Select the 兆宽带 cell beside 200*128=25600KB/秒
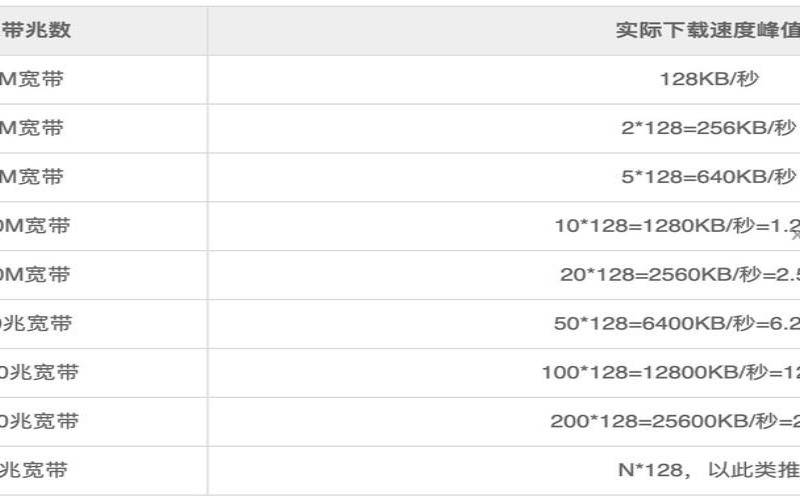 coord(40,422)
